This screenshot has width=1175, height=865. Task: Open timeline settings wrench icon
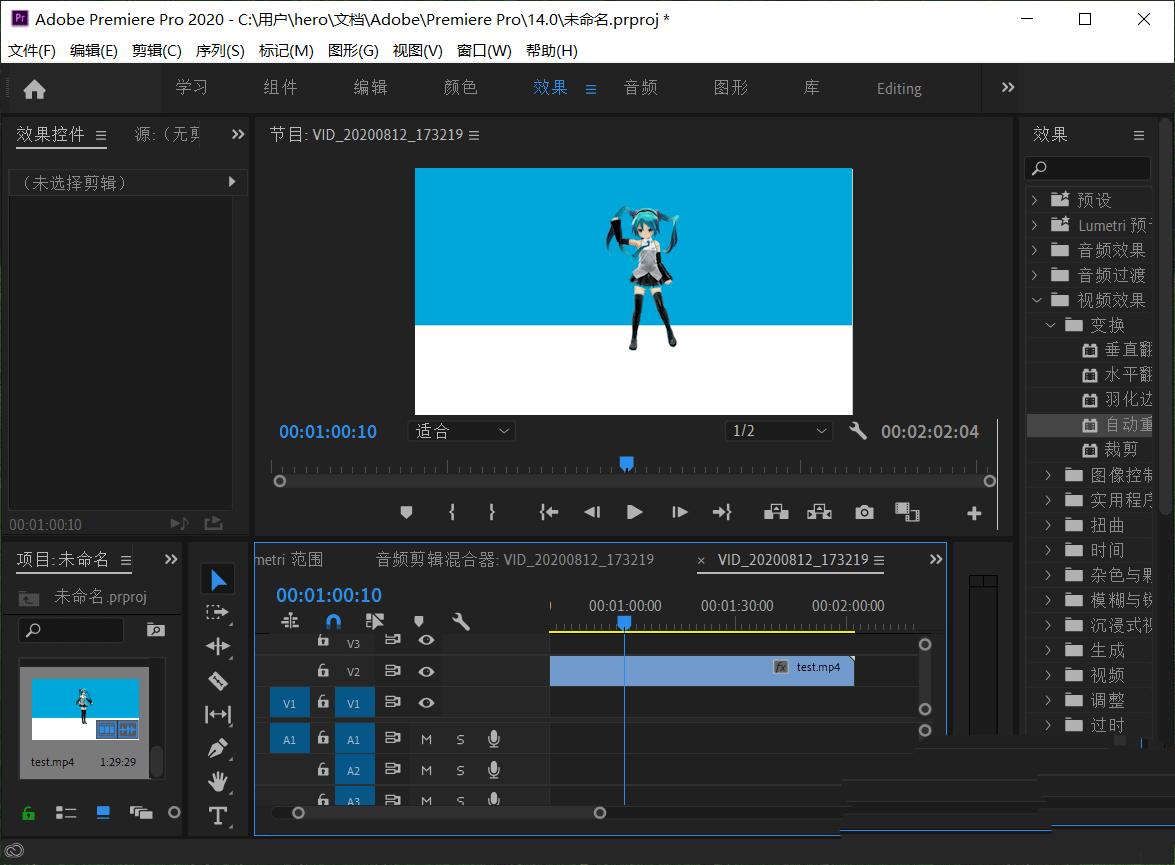click(x=461, y=621)
